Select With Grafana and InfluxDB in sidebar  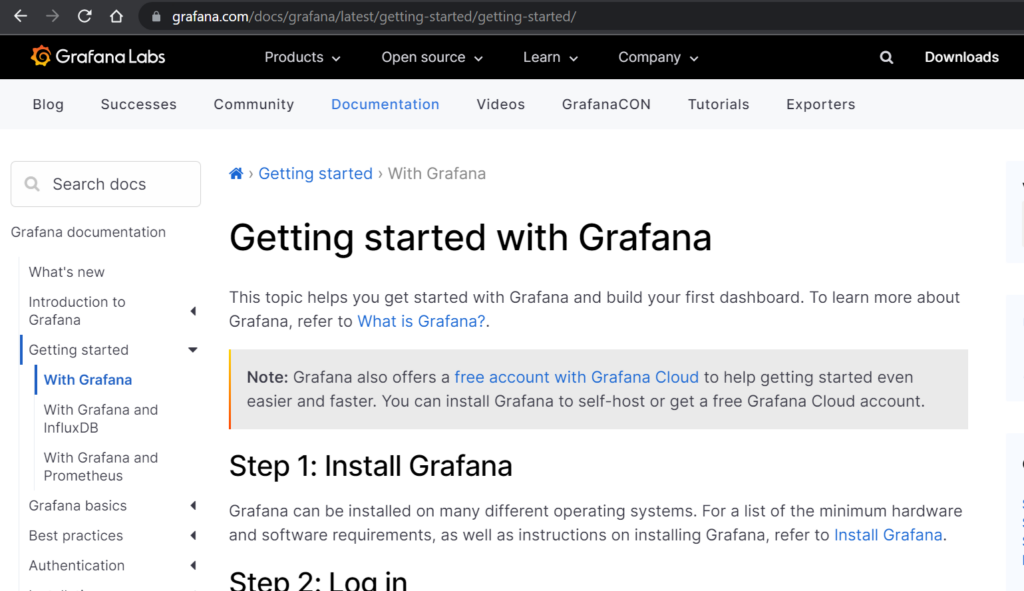(x=100, y=419)
